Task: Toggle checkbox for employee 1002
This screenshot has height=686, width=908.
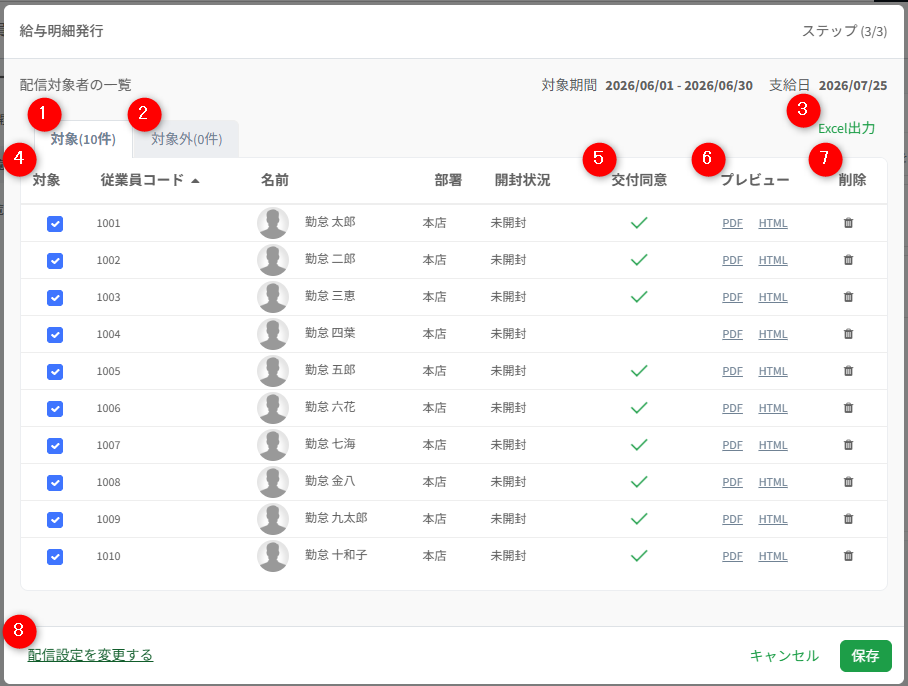Action: [x=55, y=261]
